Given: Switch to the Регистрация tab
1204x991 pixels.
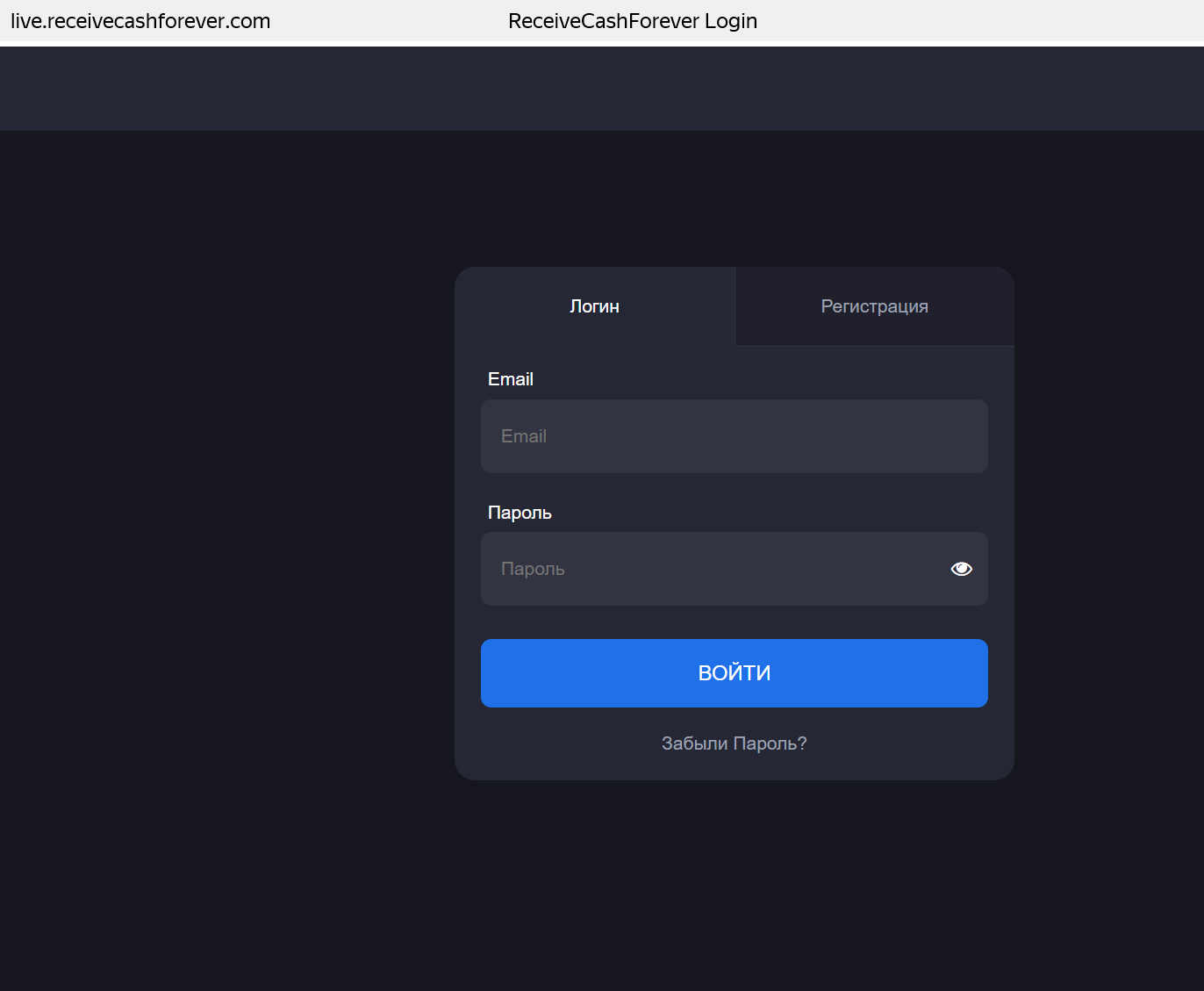Looking at the screenshot, I should tap(874, 306).
